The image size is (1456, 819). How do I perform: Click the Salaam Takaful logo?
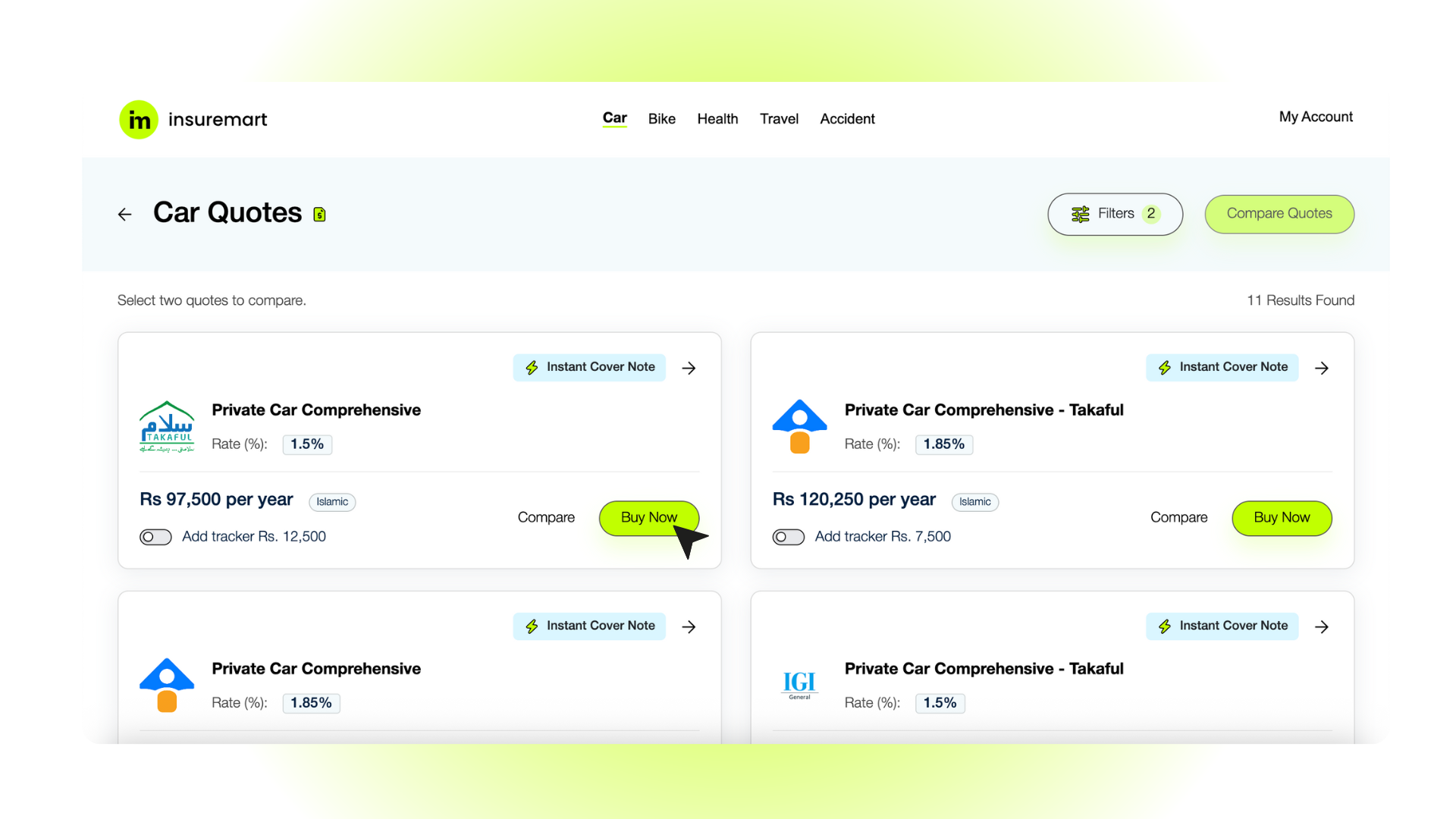tap(167, 427)
